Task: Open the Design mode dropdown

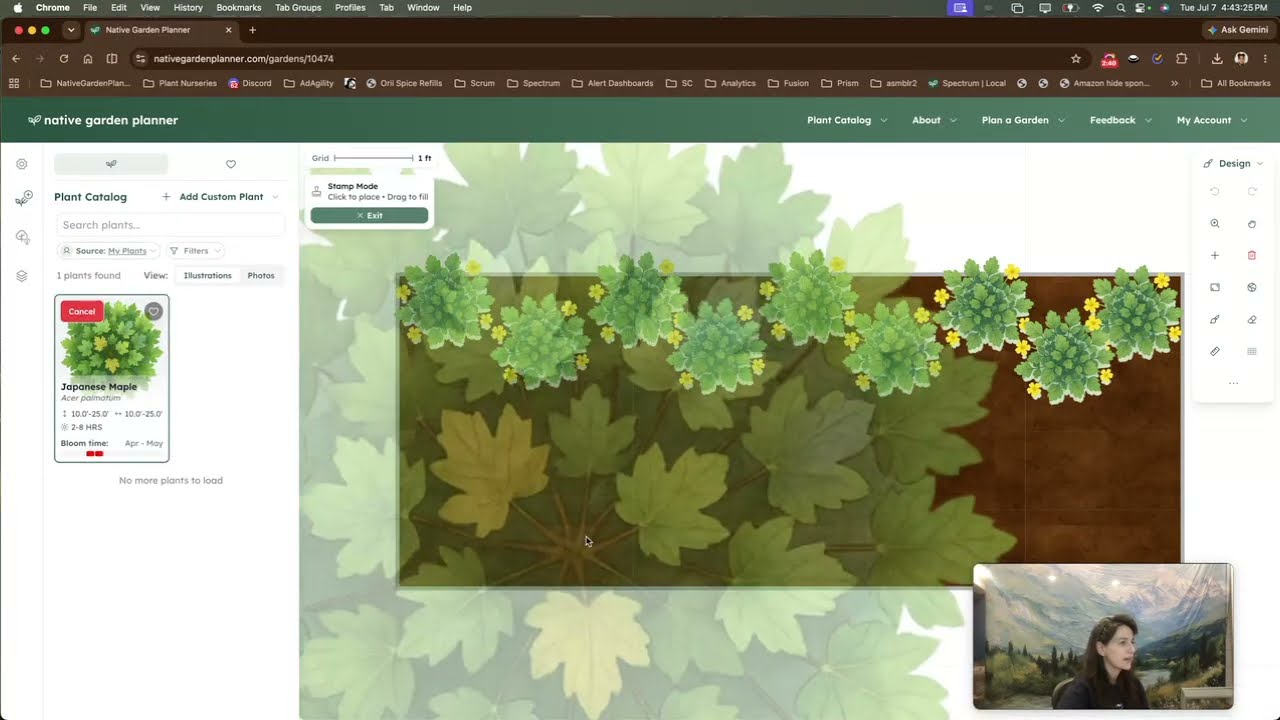Action: [x=1233, y=163]
